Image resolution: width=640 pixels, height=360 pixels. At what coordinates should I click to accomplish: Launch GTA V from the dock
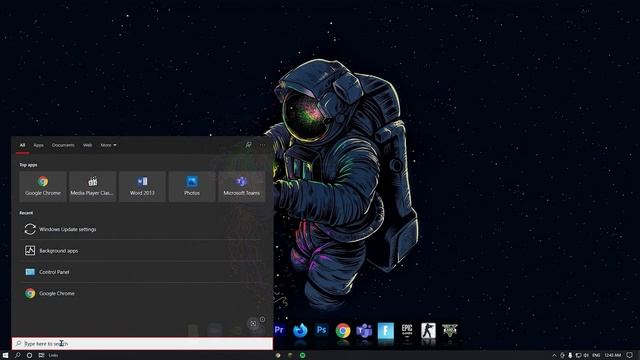point(449,330)
